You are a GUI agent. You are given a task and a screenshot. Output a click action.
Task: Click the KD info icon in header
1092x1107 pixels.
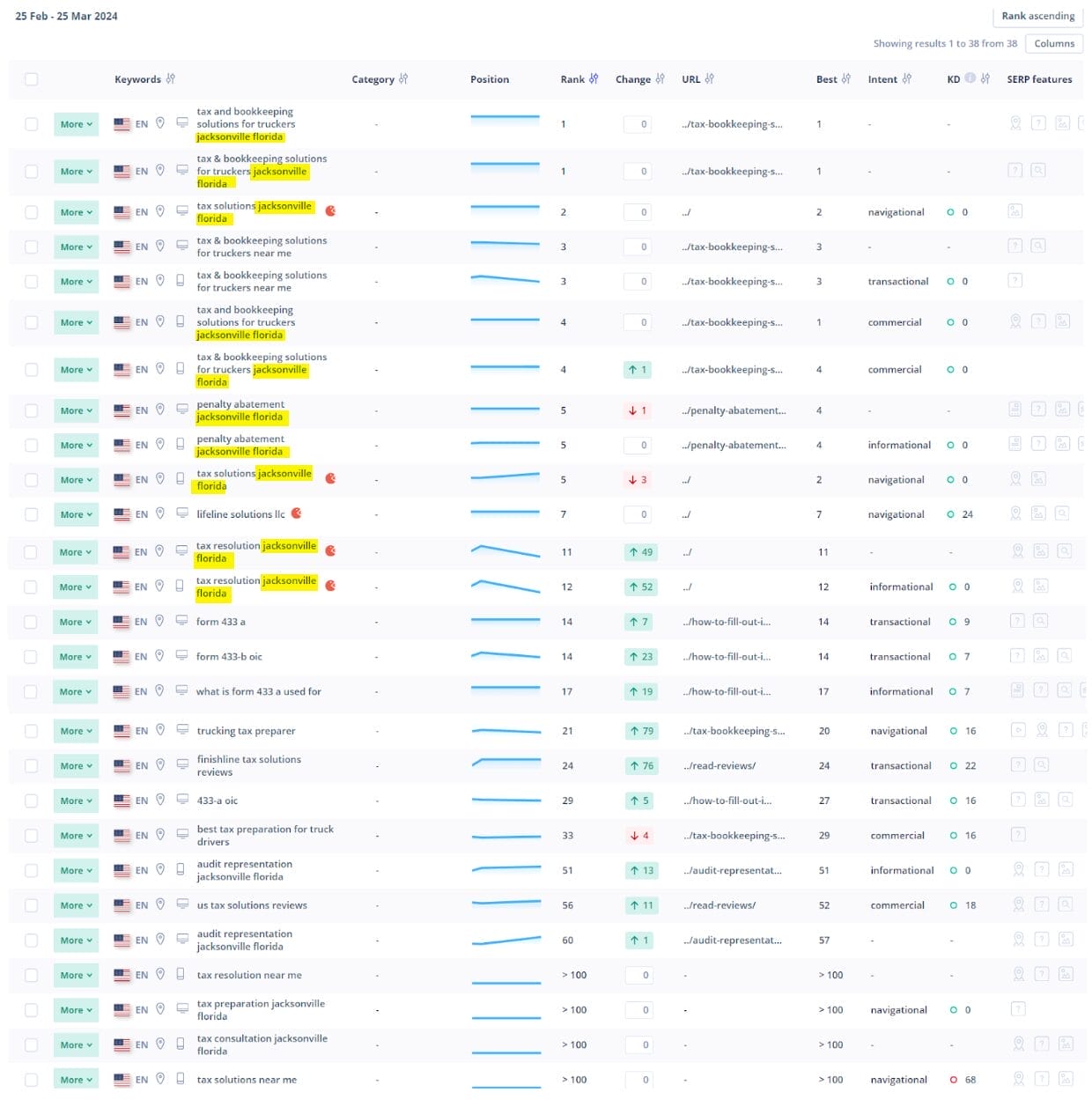pyautogui.click(x=970, y=78)
